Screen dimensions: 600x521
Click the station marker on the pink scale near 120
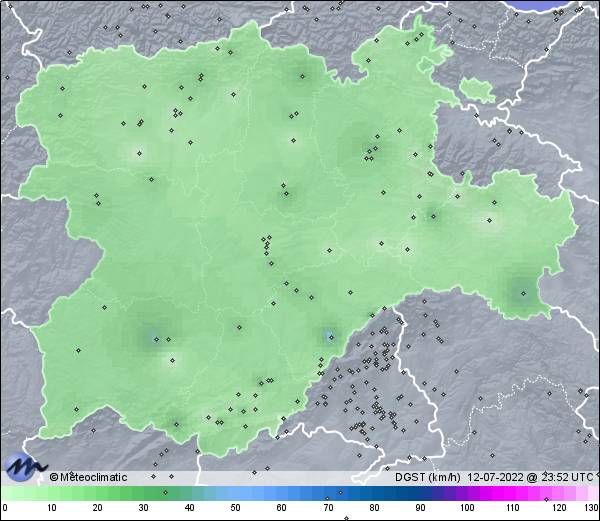pyautogui.click(x=546, y=499)
